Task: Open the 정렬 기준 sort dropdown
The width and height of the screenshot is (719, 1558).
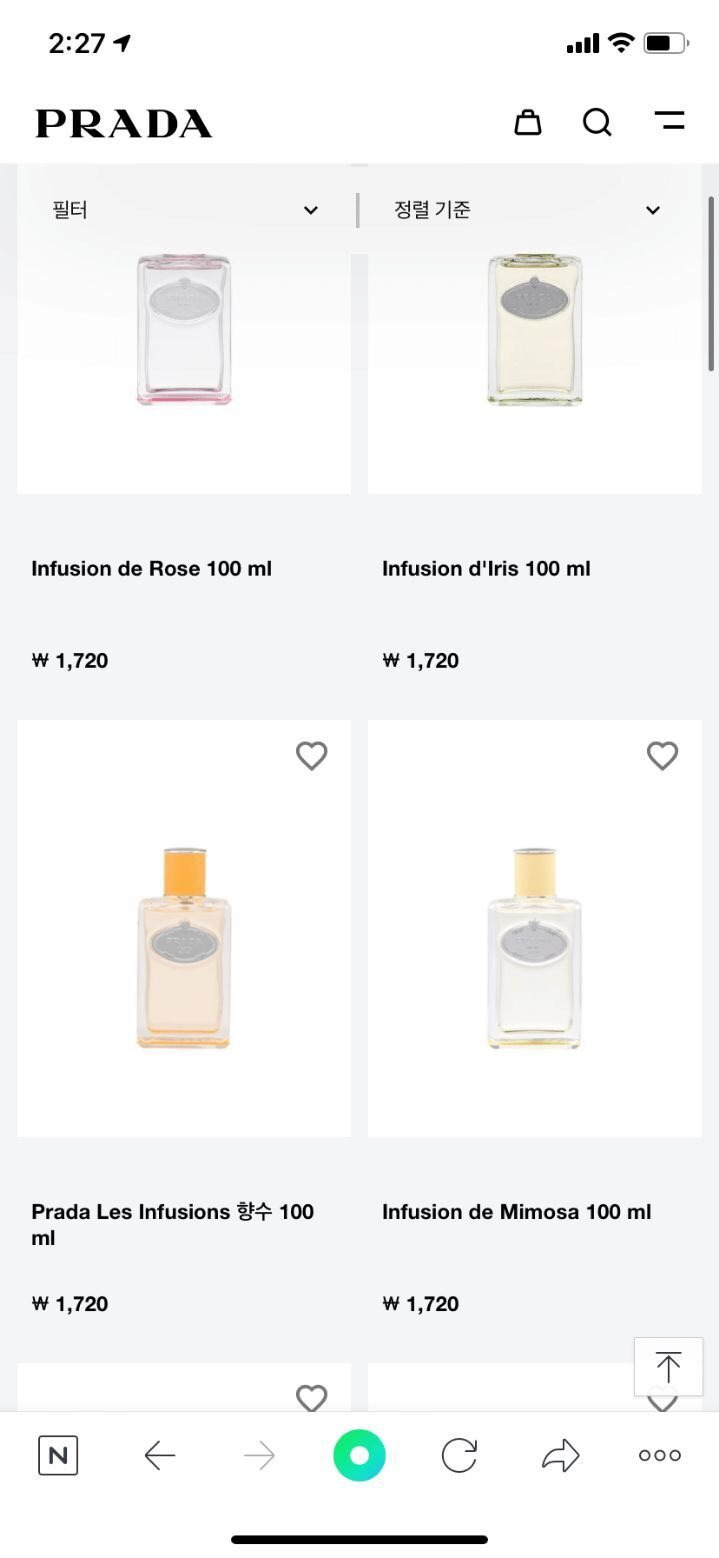Action: 528,210
